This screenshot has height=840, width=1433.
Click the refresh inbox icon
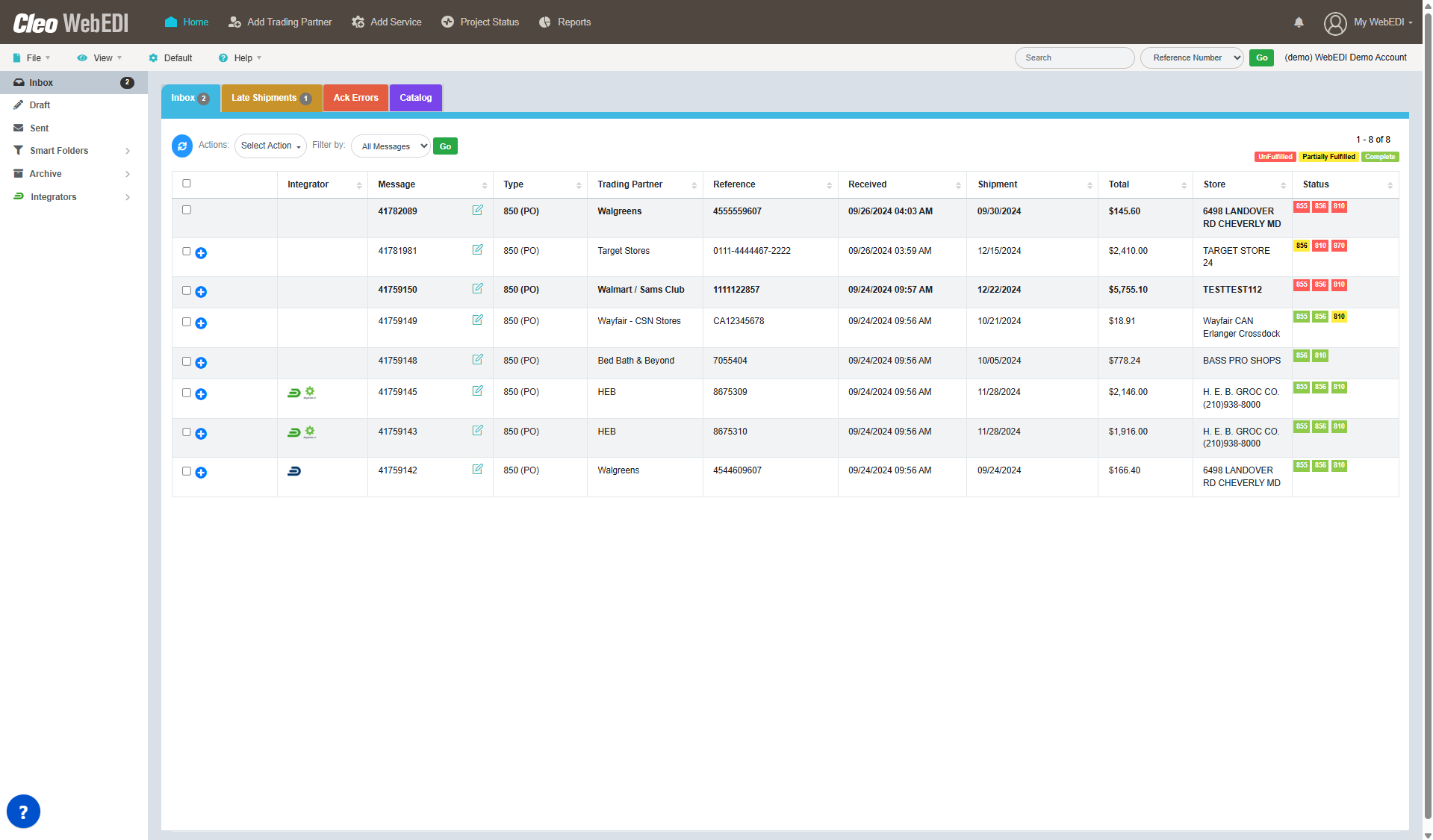pyautogui.click(x=182, y=146)
